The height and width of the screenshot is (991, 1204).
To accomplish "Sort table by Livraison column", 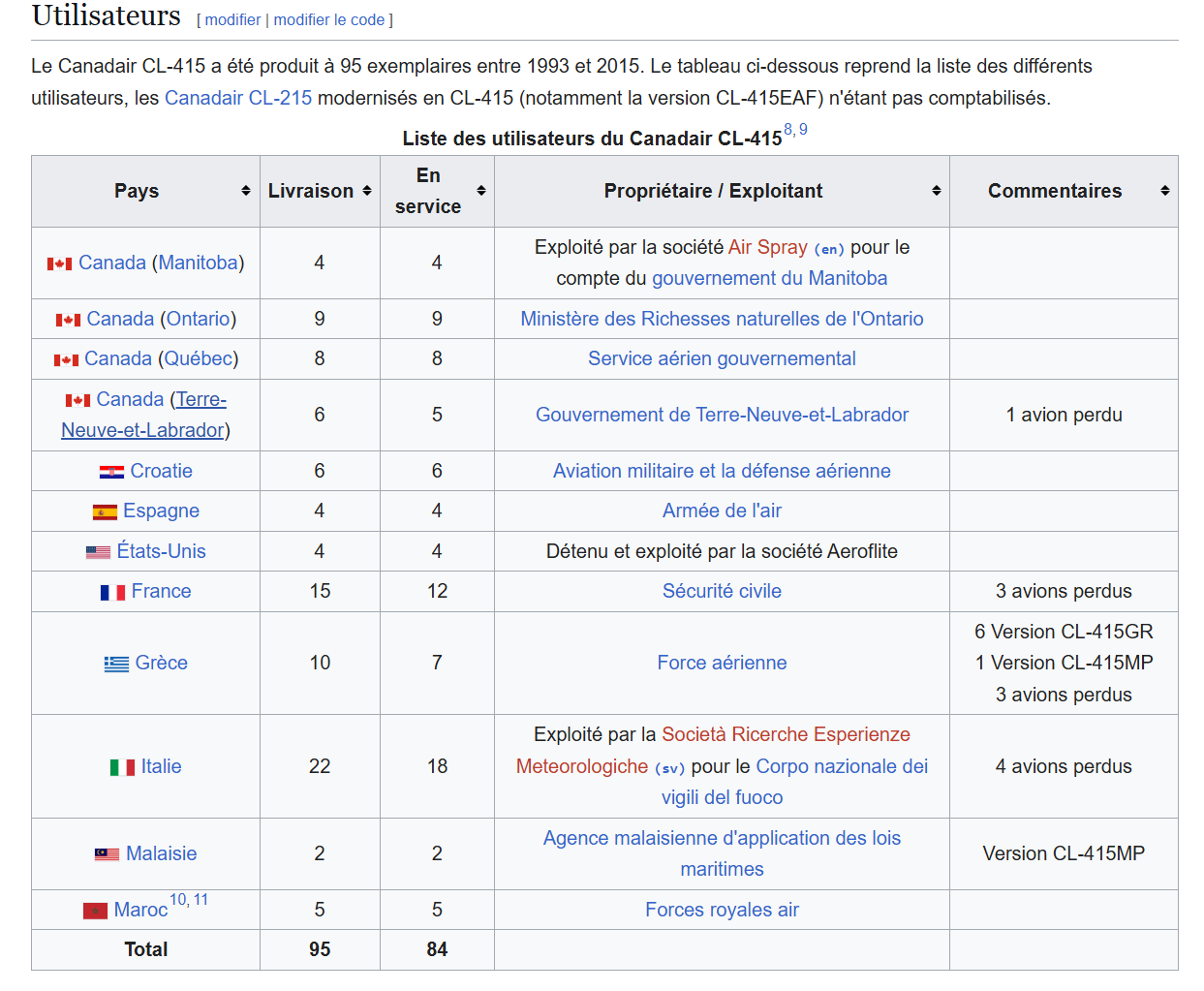I will (x=367, y=191).
